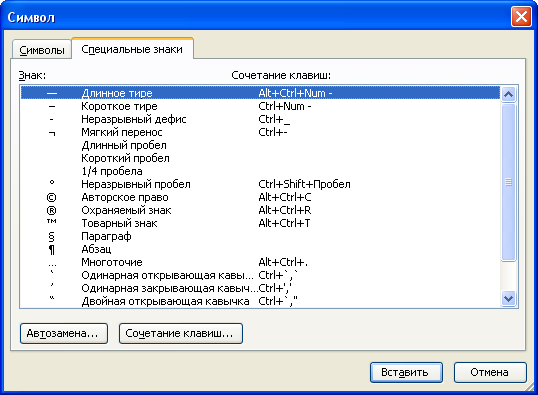Pick Двойная открывающая кавычка entry
The height and width of the screenshot is (395, 538).
[260, 302]
